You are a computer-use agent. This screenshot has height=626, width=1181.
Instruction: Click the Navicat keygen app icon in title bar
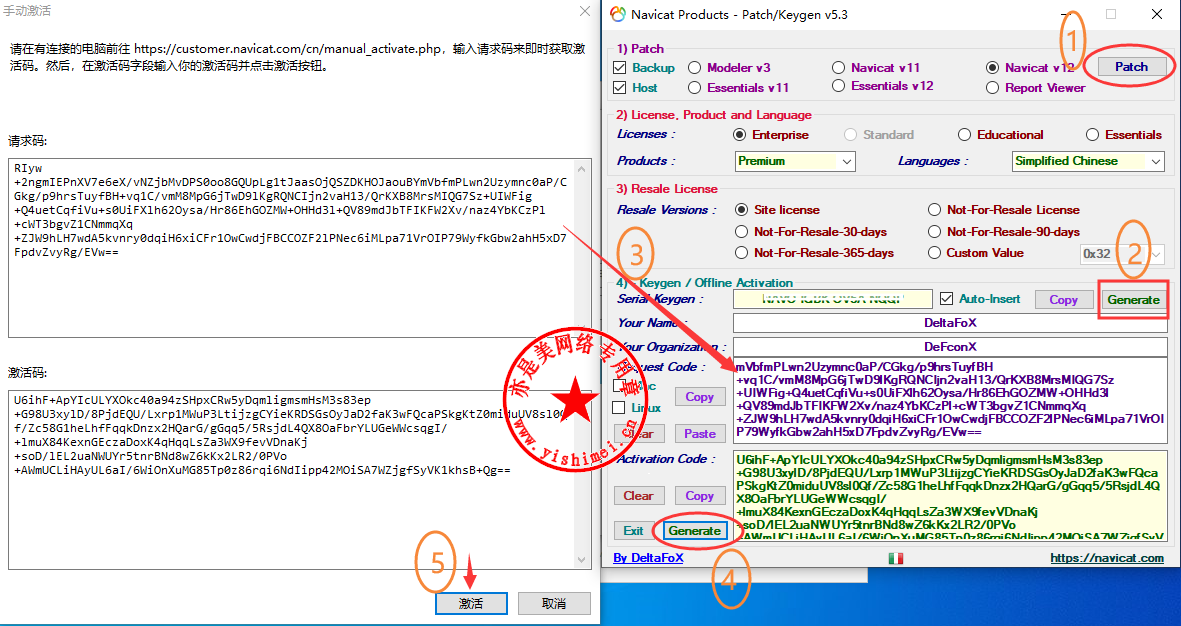click(618, 14)
